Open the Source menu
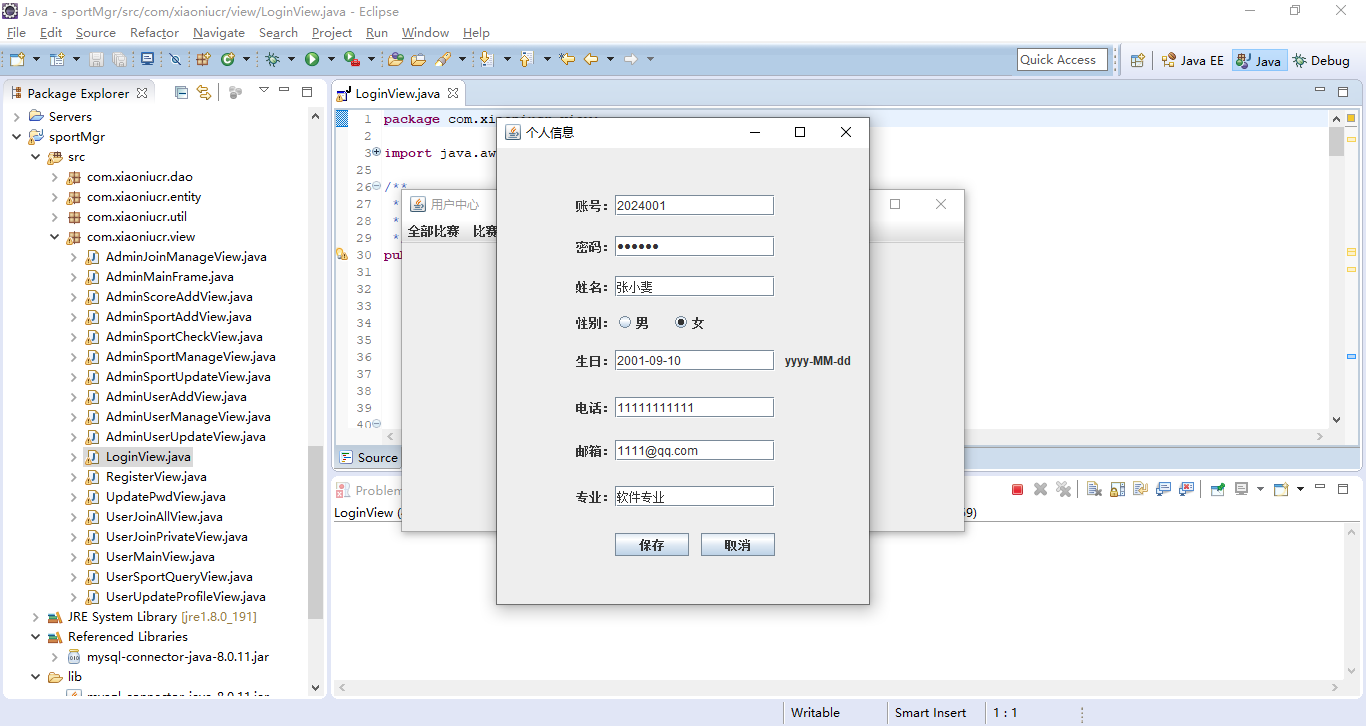The height and width of the screenshot is (726, 1366). point(96,33)
